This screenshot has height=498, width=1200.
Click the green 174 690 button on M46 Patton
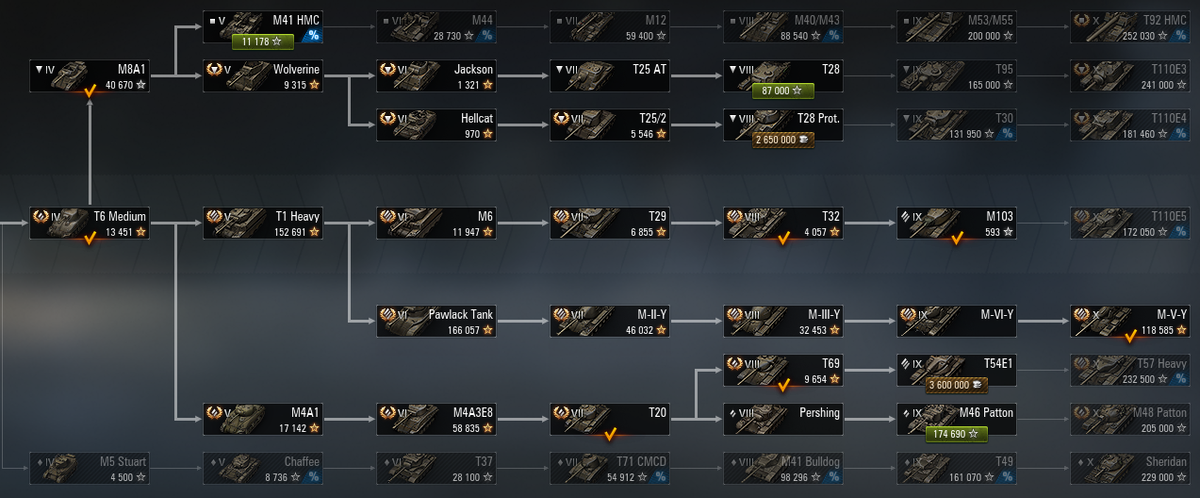[x=957, y=434]
